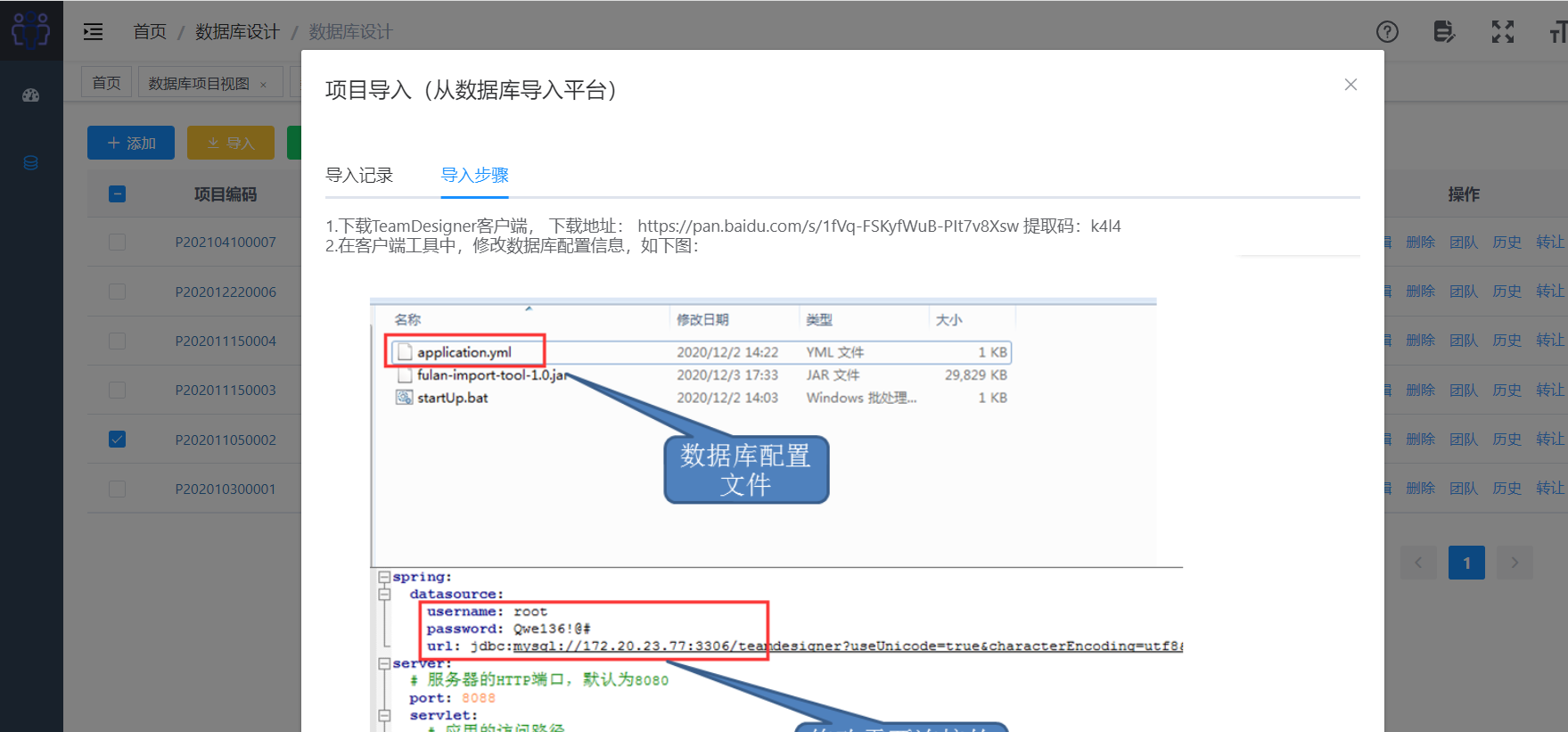The width and height of the screenshot is (1568, 732).
Task: Check the checkbox for project P202010300001
Action: (x=117, y=489)
